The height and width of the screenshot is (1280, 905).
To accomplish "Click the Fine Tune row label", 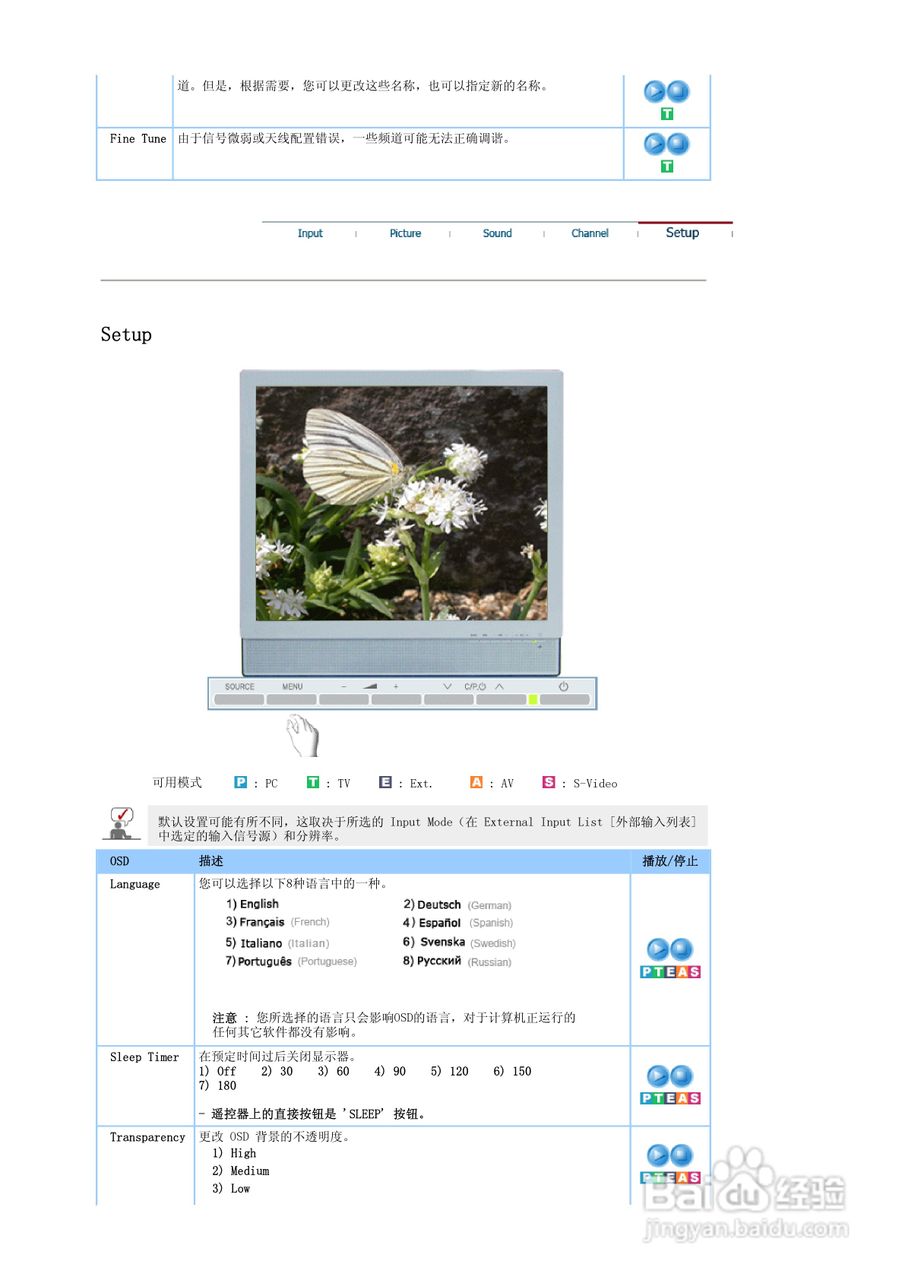I will [138, 139].
